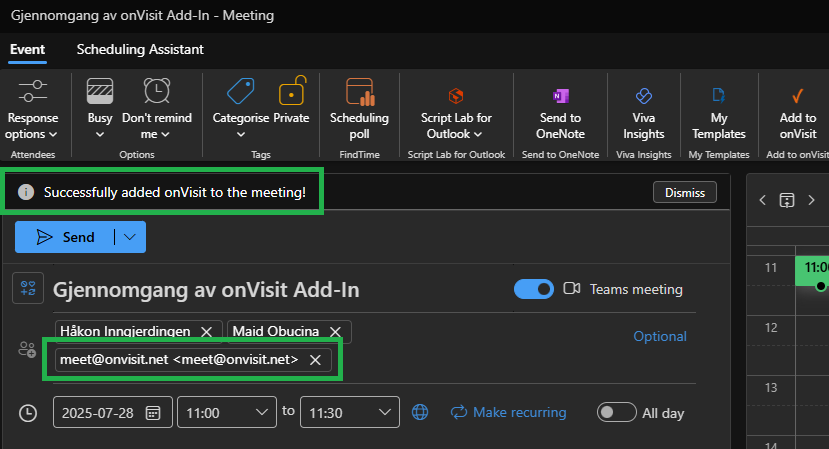Remove attendee Maid Obucina

tap(335, 332)
